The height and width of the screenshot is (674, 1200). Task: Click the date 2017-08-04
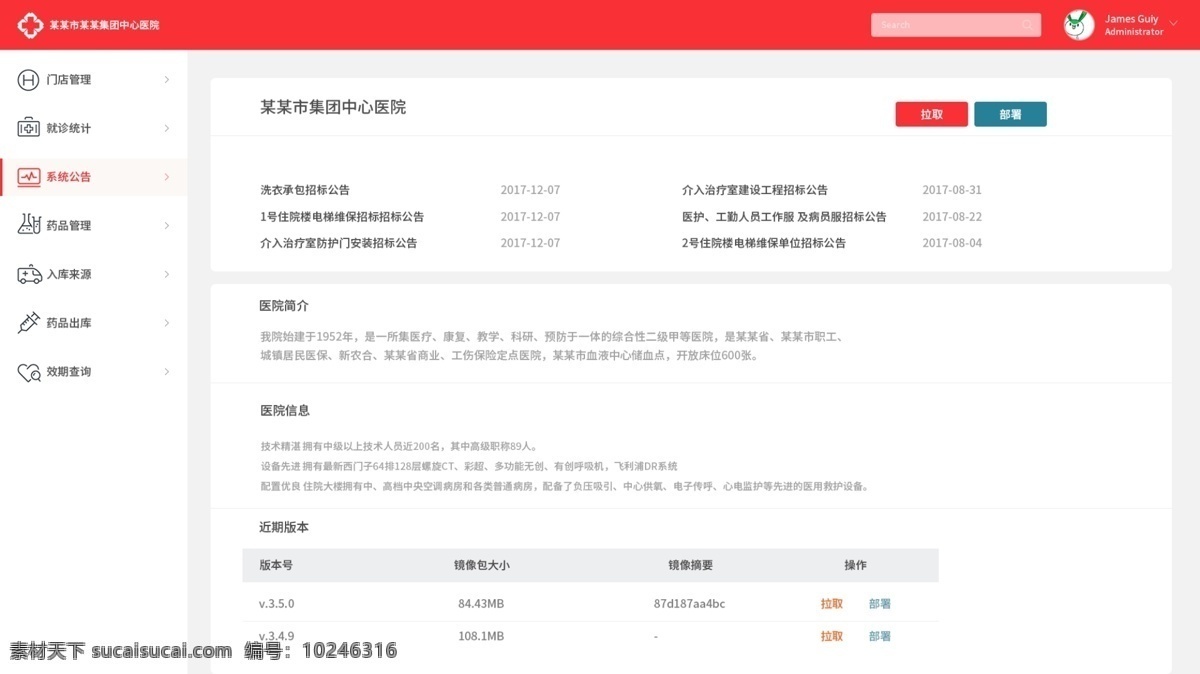click(952, 243)
